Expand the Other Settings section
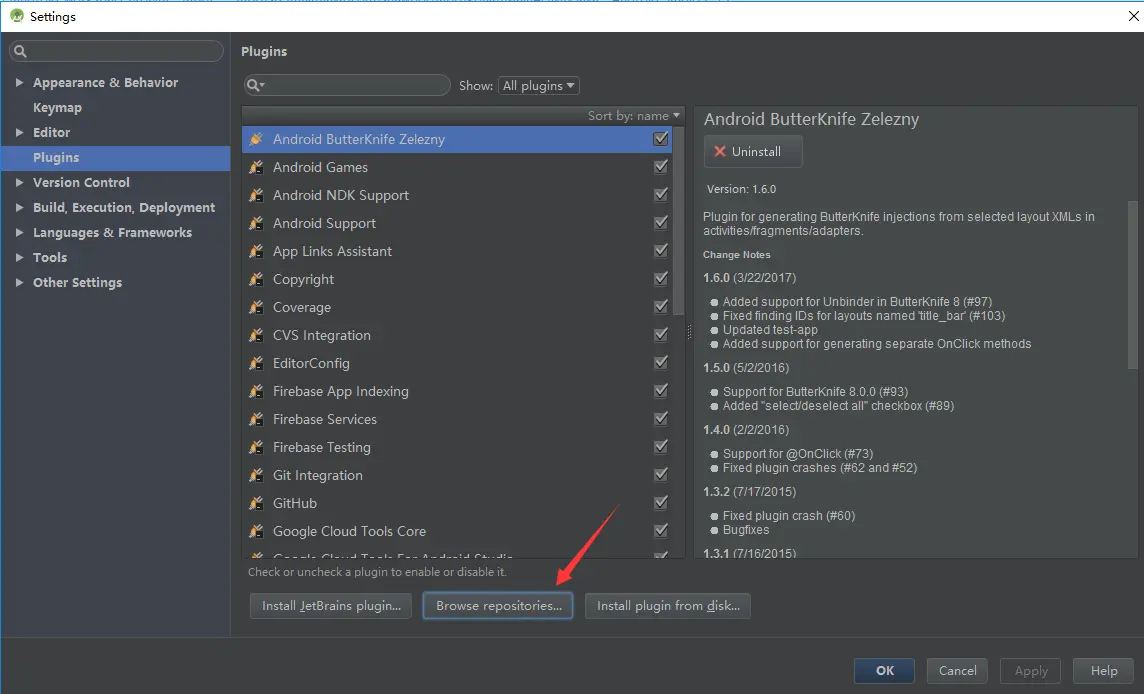Viewport: 1144px width, 694px height. pyautogui.click(x=20, y=282)
